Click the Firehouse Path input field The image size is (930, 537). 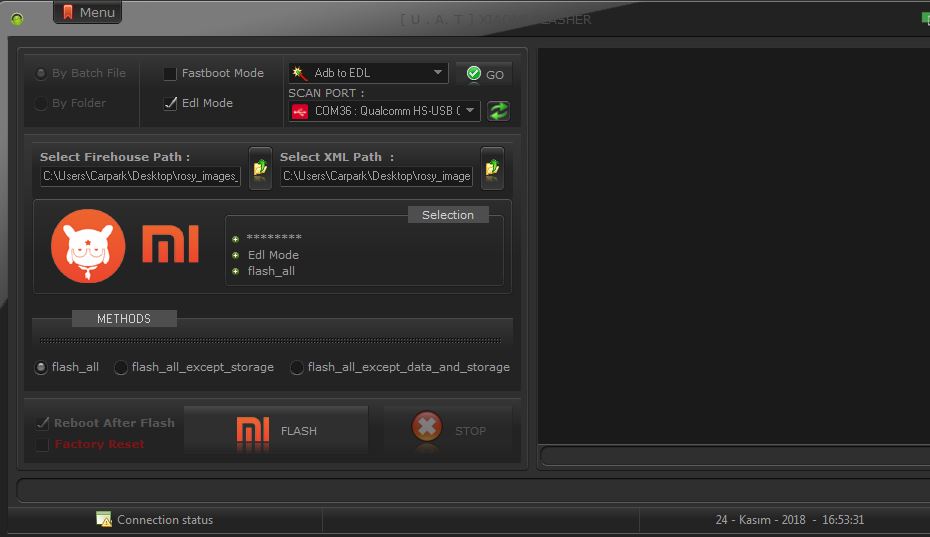[140, 176]
